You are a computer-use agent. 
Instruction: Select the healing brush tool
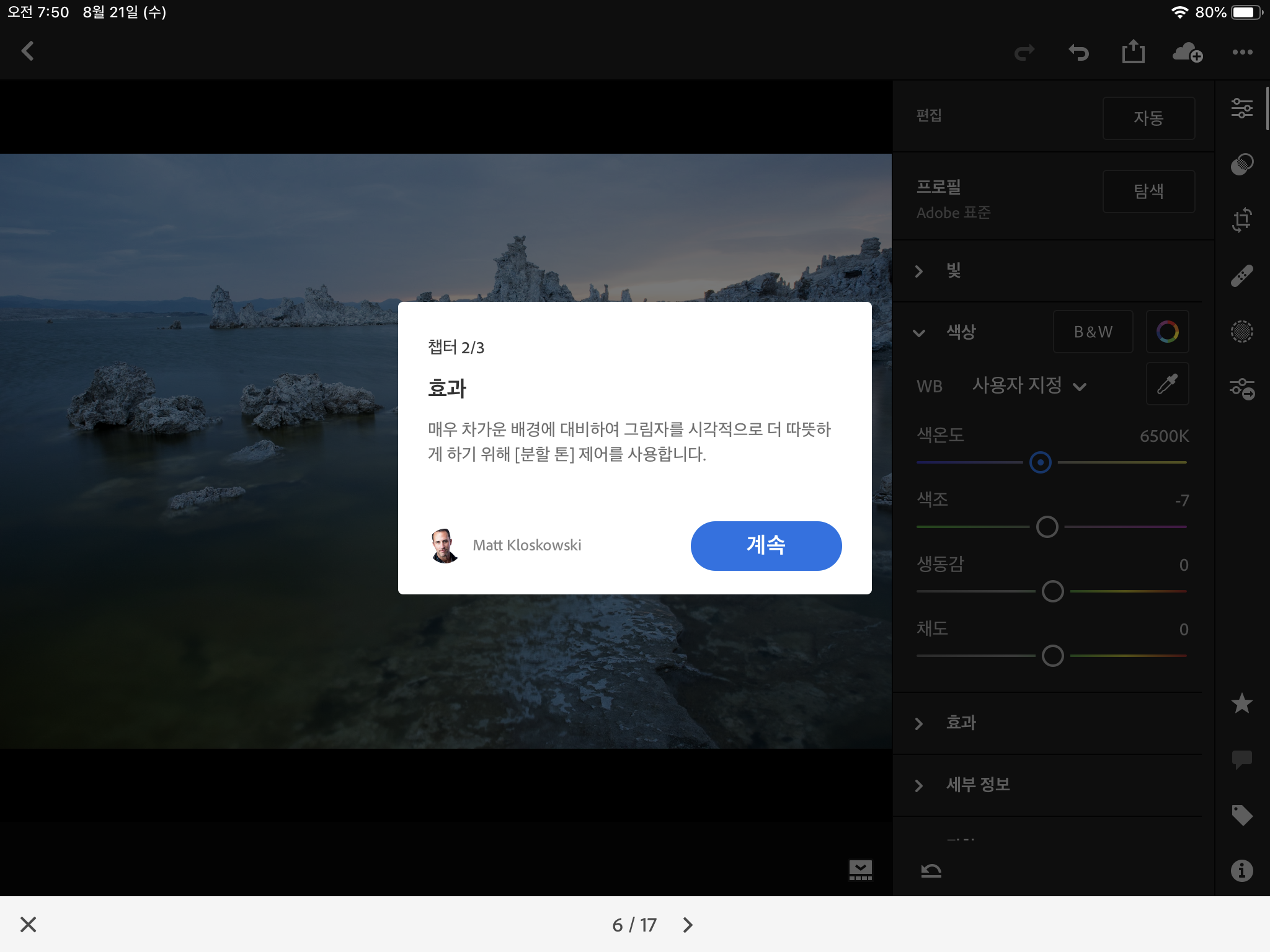click(1243, 275)
